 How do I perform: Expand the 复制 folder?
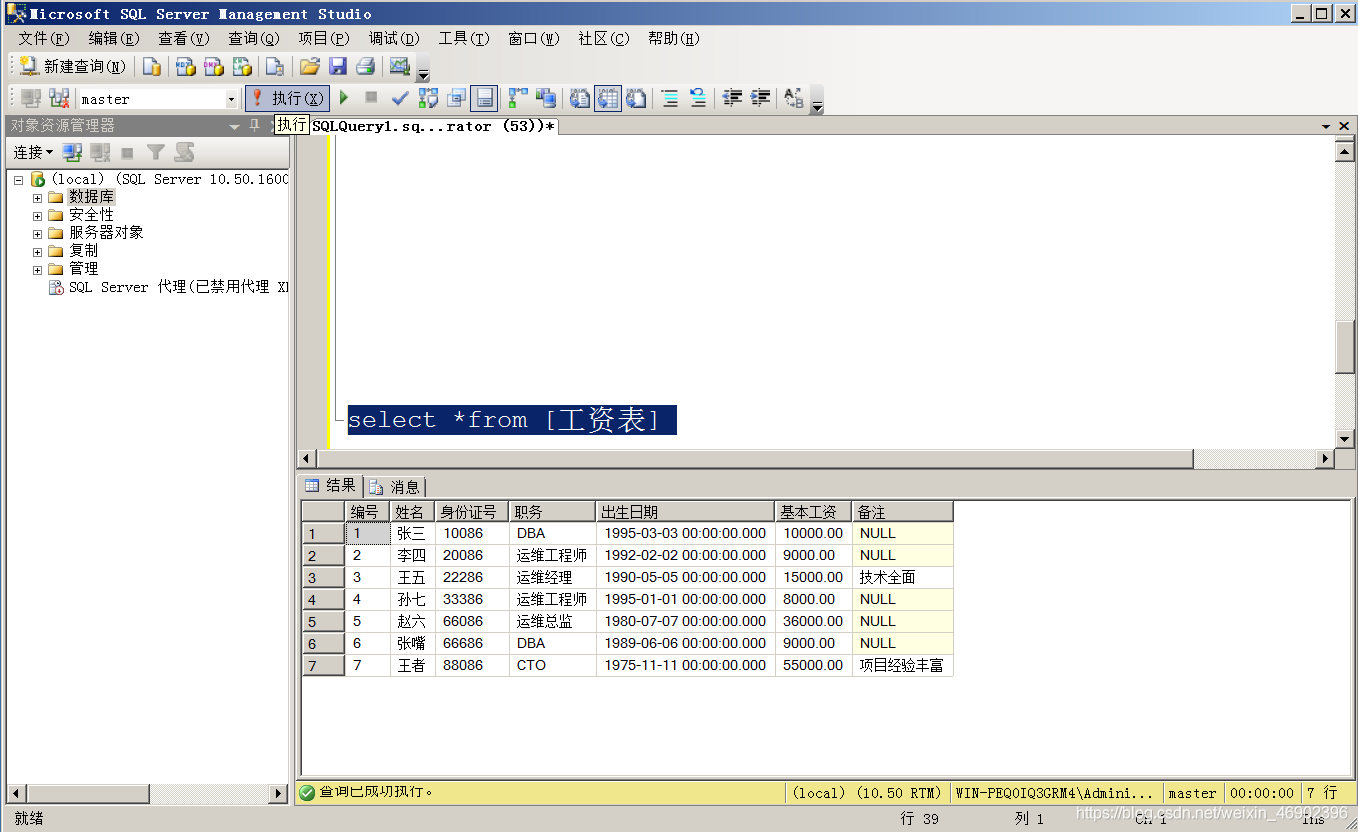click(x=38, y=251)
